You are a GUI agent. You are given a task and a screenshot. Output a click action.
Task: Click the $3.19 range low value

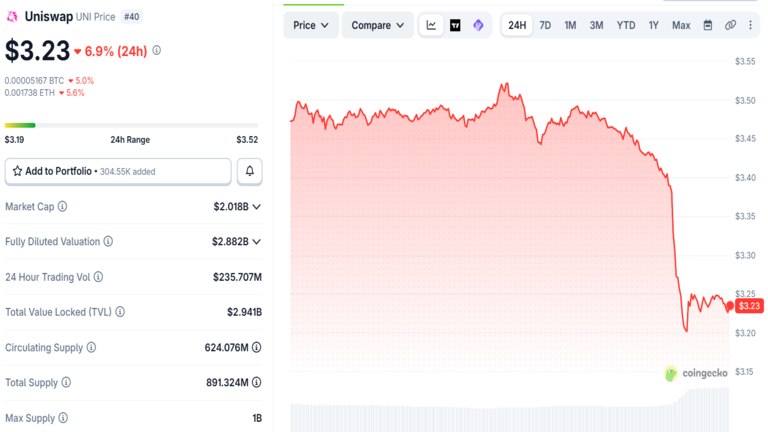[x=14, y=140]
